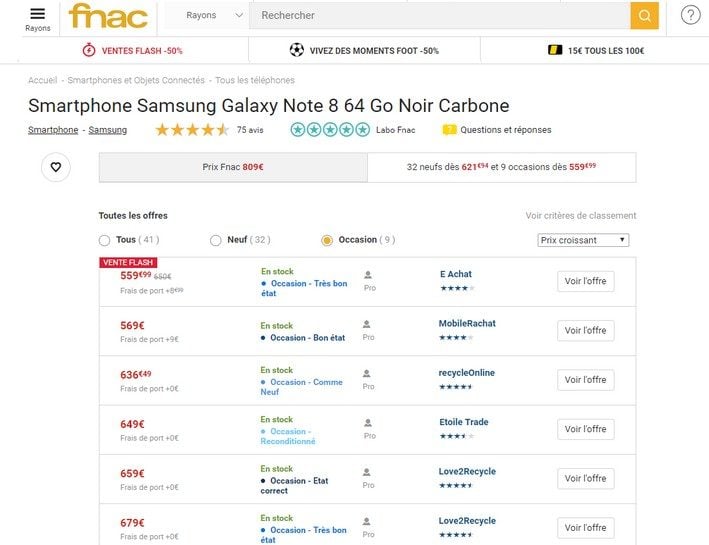Open the Prix croissant sort dropdown
The height and width of the screenshot is (545, 709).
click(x=583, y=240)
